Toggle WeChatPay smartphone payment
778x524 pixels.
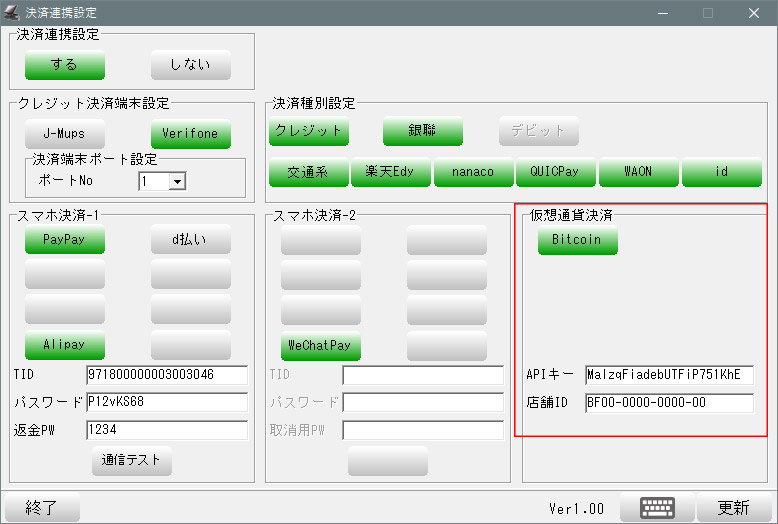tap(321, 346)
